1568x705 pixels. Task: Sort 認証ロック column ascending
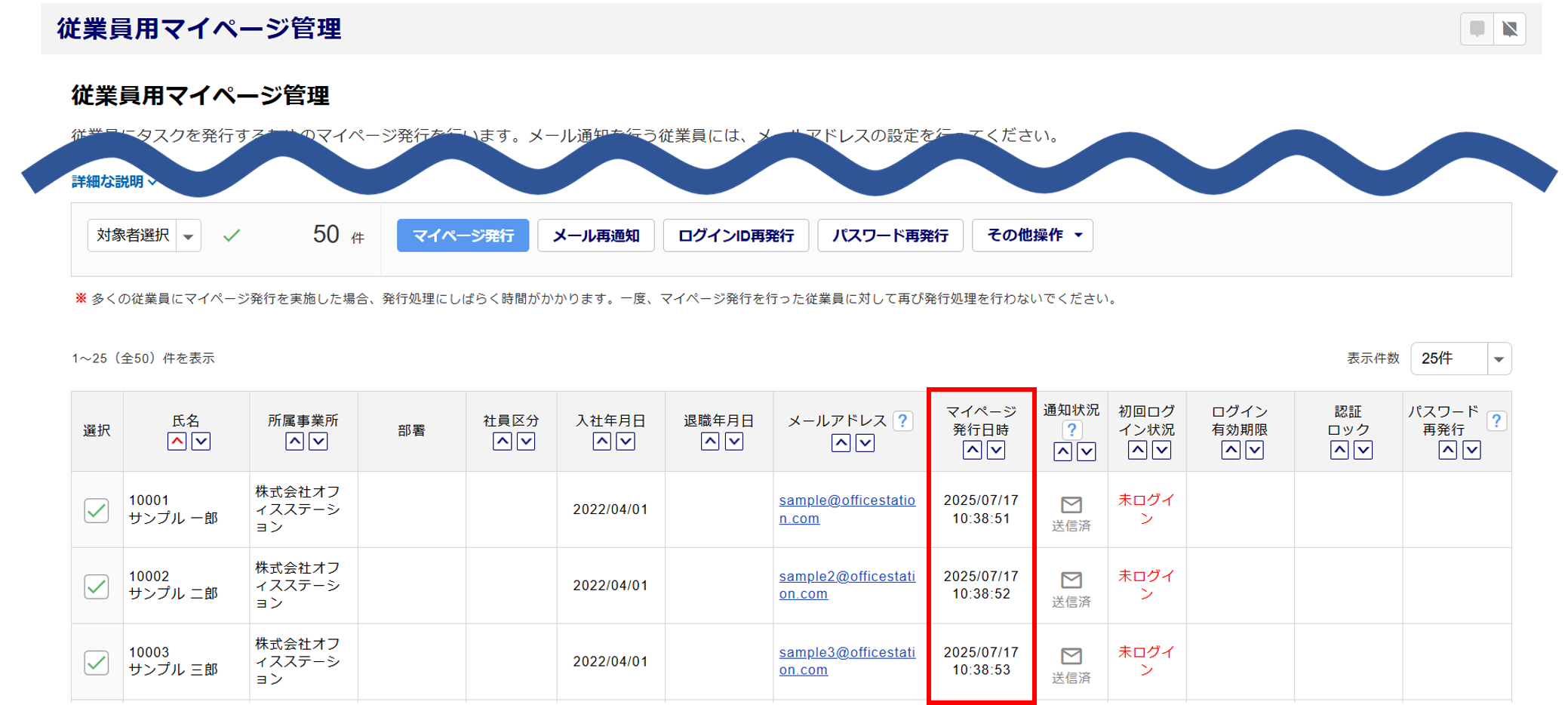point(1339,451)
